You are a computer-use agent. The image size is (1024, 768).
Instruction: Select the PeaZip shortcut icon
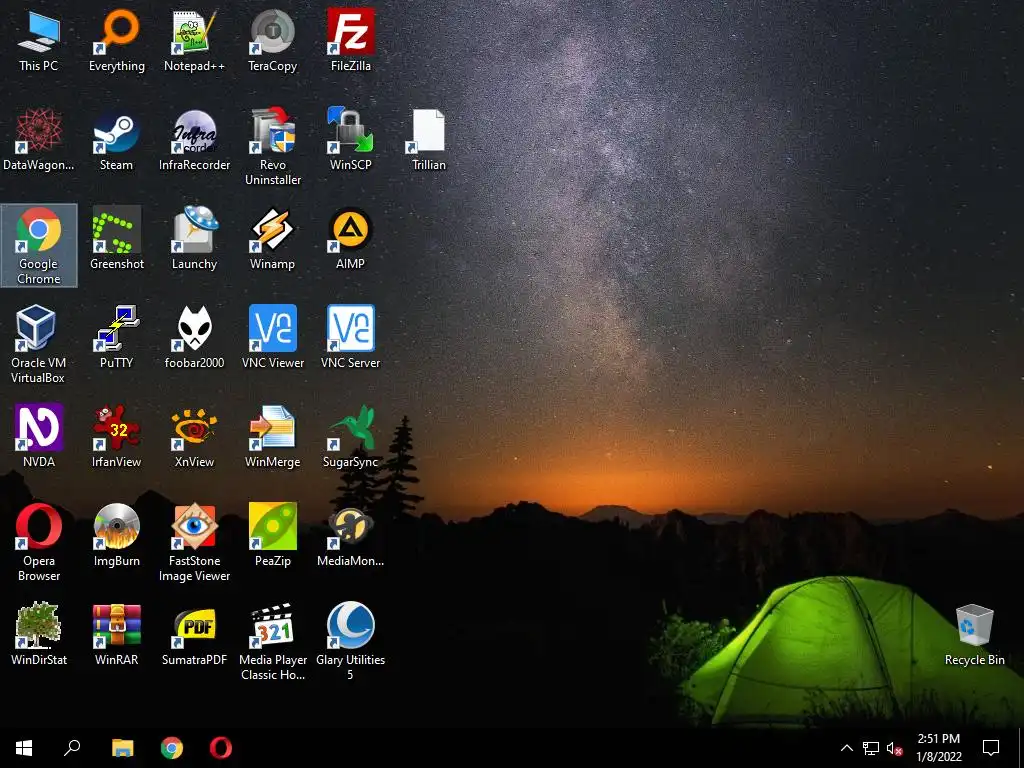[x=272, y=535]
